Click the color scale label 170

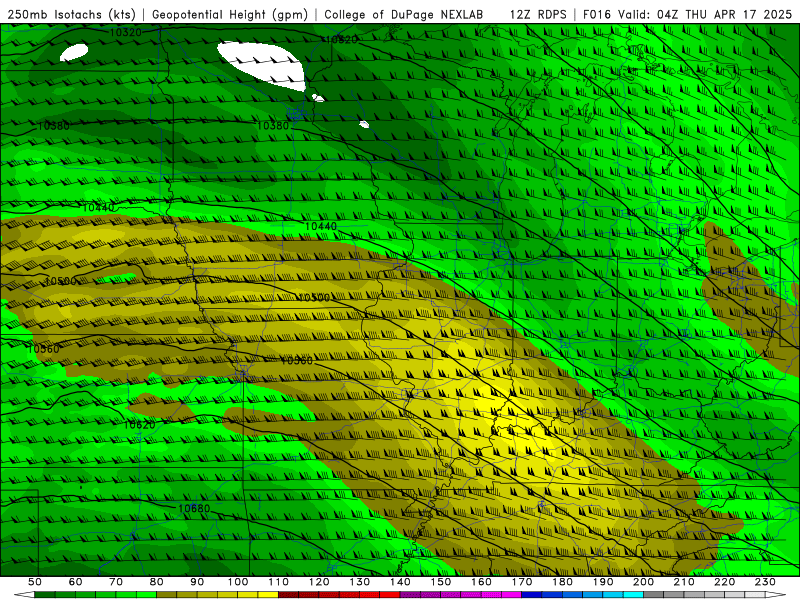[x=522, y=582]
